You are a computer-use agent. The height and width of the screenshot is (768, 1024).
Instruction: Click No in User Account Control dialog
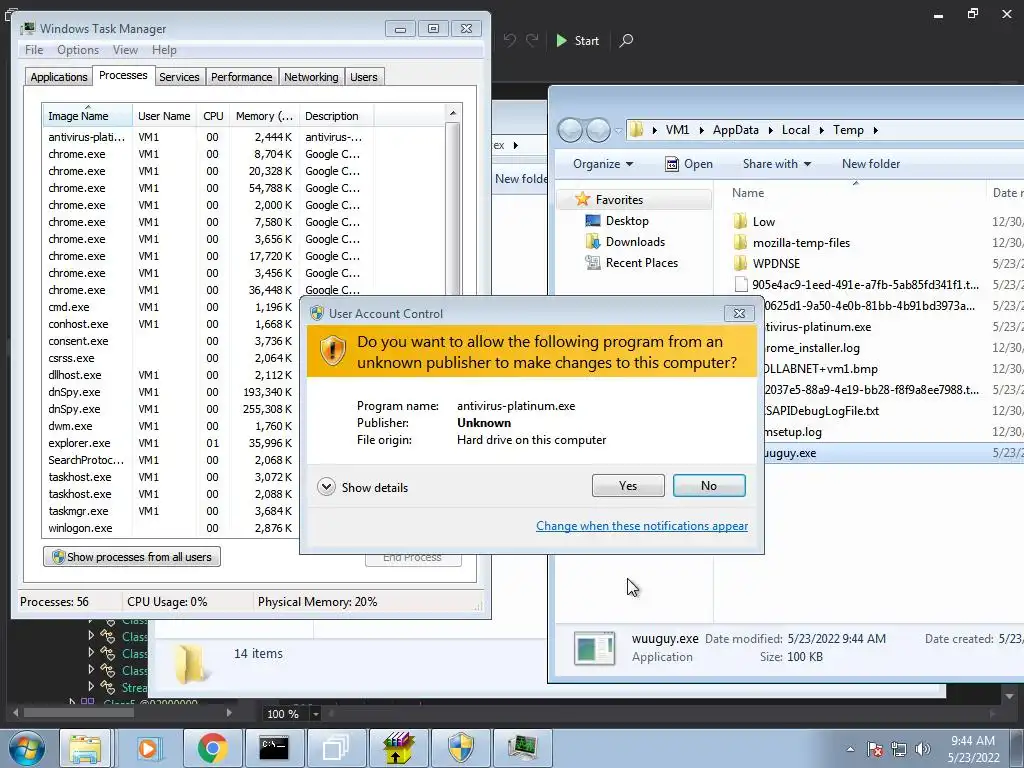709,486
